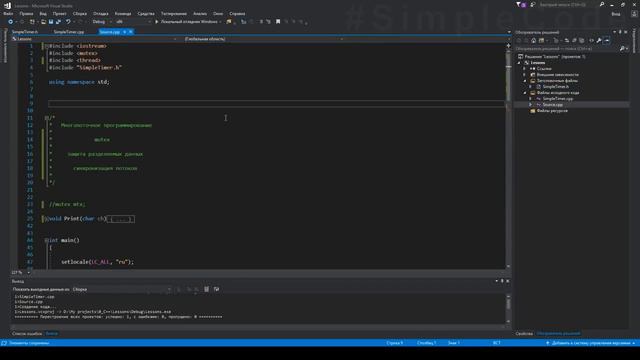Open the x86 platform dropdown
640x360 pixels.
click(133, 22)
